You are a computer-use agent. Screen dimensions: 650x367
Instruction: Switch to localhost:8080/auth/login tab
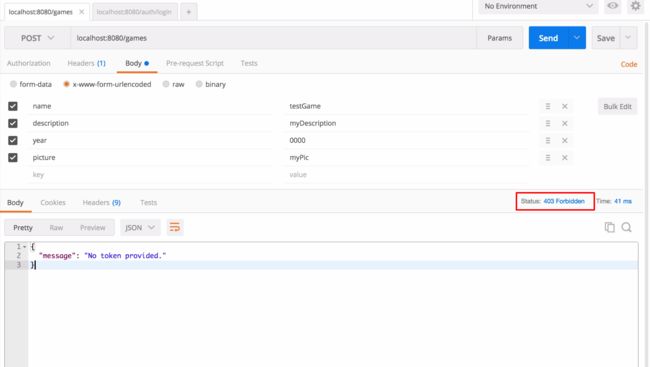(x=134, y=12)
